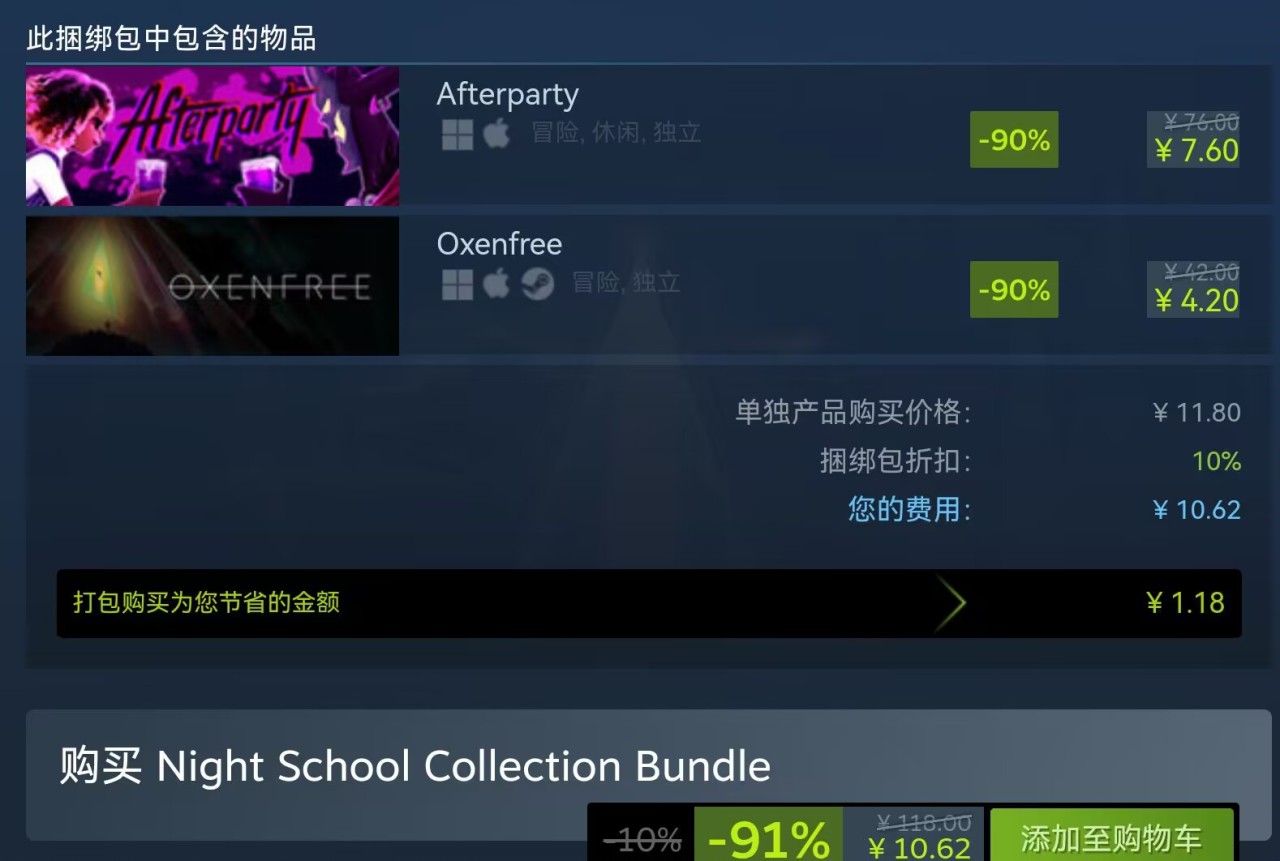The height and width of the screenshot is (861, 1280).
Task: Open the Afterparty title link
Action: tap(508, 95)
